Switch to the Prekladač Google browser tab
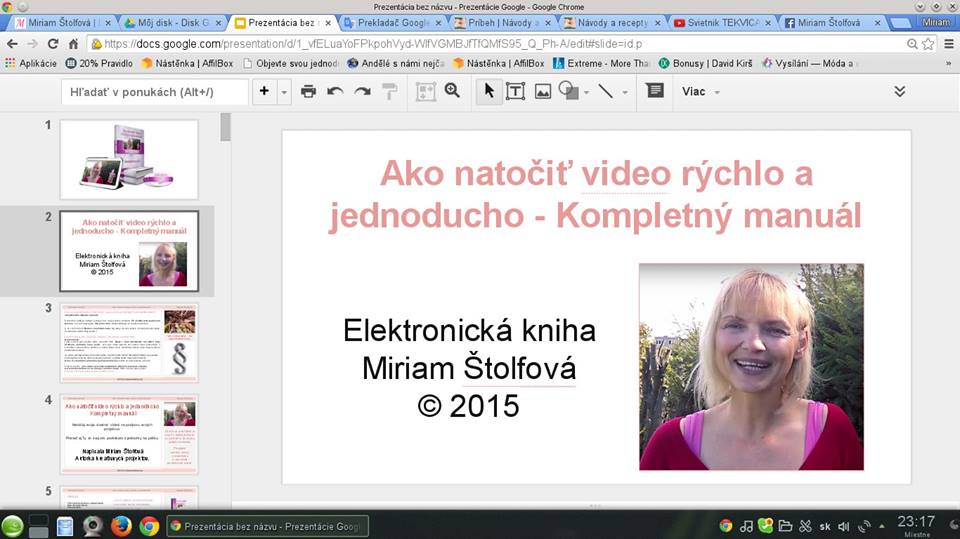Screen dimensions: 960x539 coord(392,23)
